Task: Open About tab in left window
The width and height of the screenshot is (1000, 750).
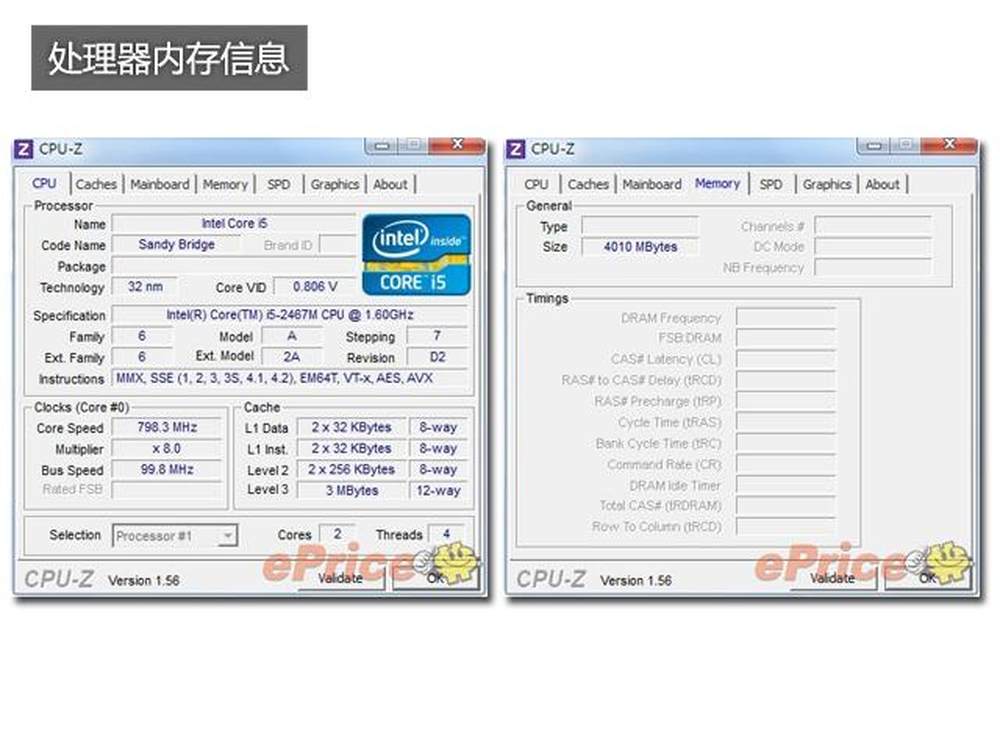Action: [390, 184]
